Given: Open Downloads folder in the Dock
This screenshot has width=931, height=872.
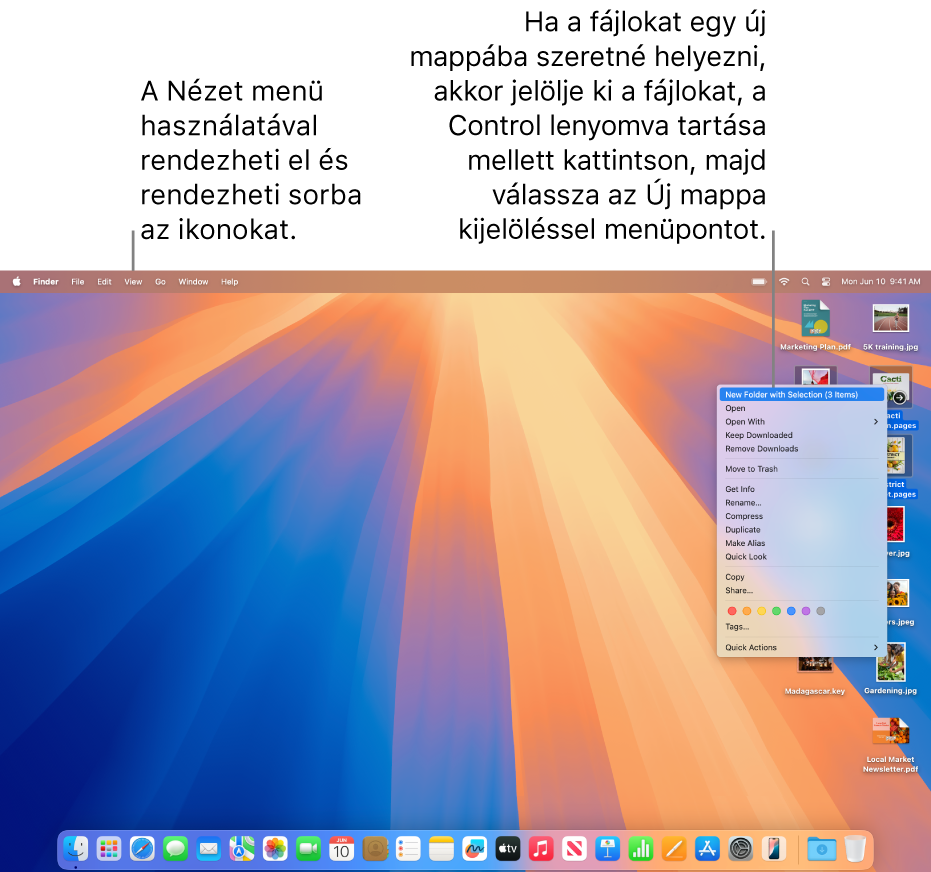Looking at the screenshot, I should click(x=822, y=849).
